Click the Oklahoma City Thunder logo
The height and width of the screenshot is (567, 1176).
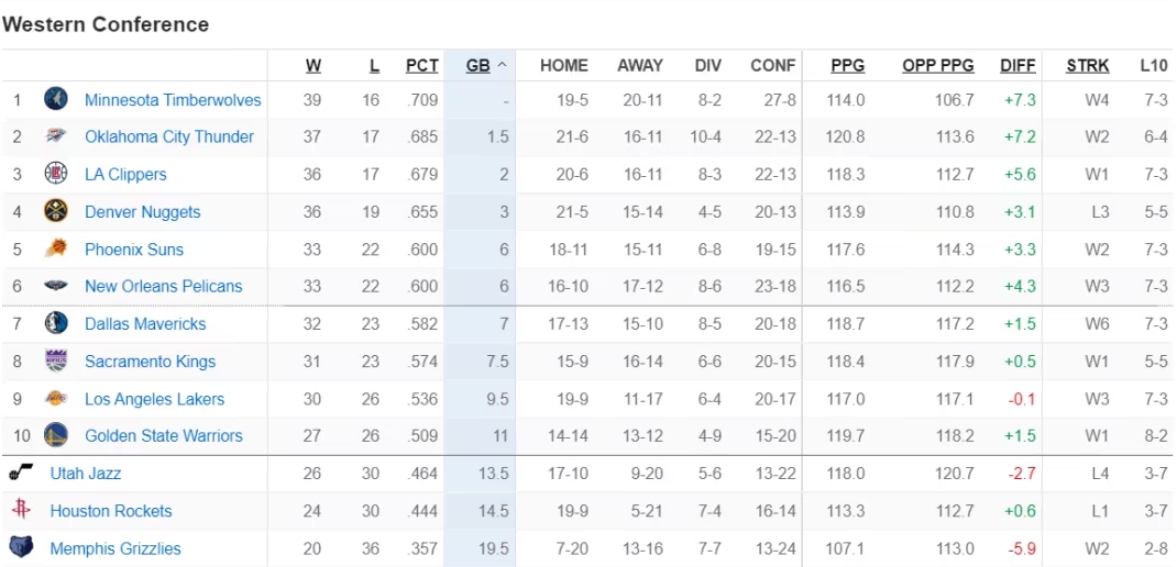(56, 137)
